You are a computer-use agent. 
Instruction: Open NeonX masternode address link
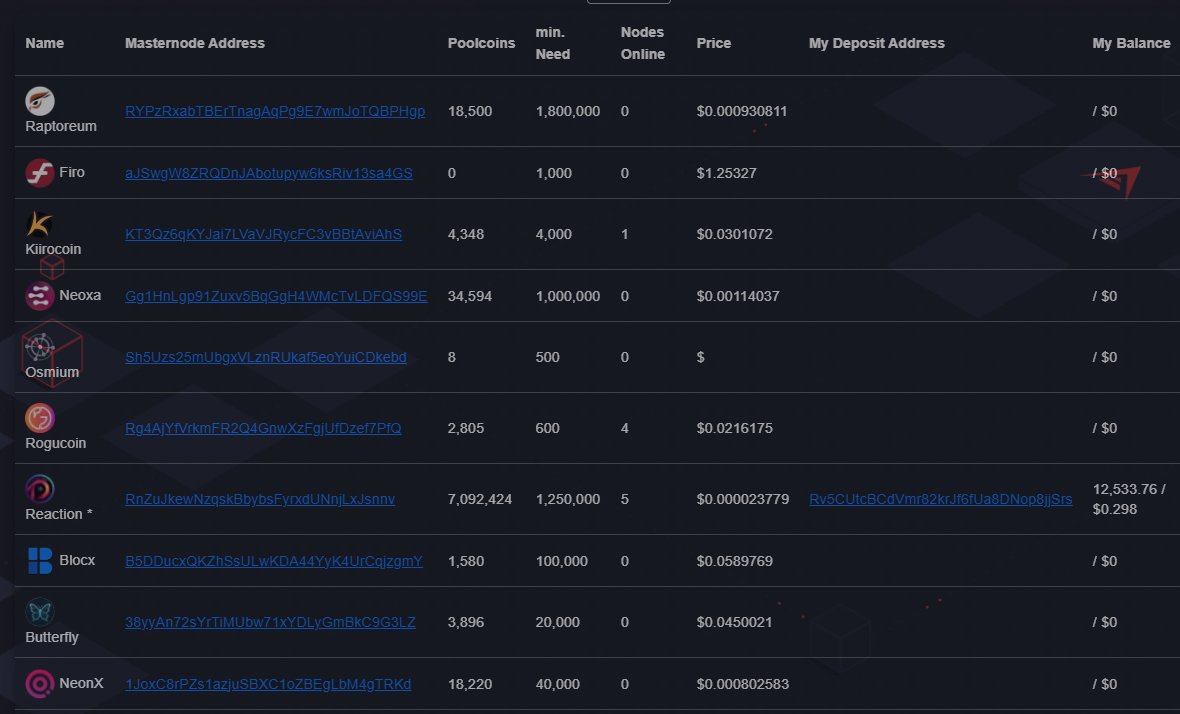[x=268, y=684]
